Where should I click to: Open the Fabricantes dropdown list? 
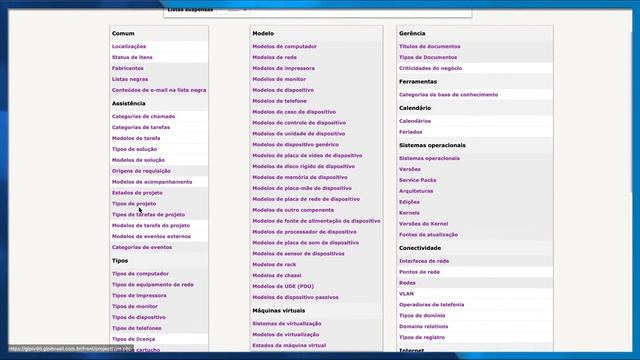(x=127, y=68)
